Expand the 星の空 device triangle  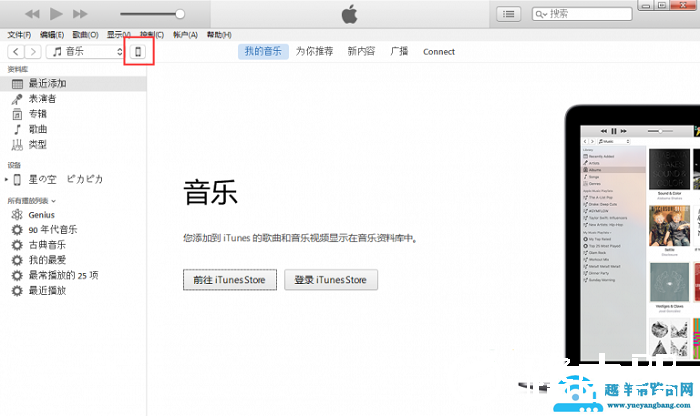tap(6, 179)
